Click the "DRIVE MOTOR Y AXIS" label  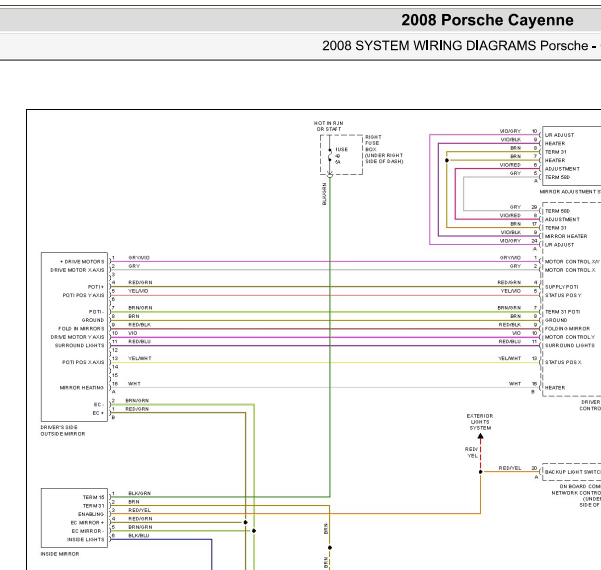[77, 337]
